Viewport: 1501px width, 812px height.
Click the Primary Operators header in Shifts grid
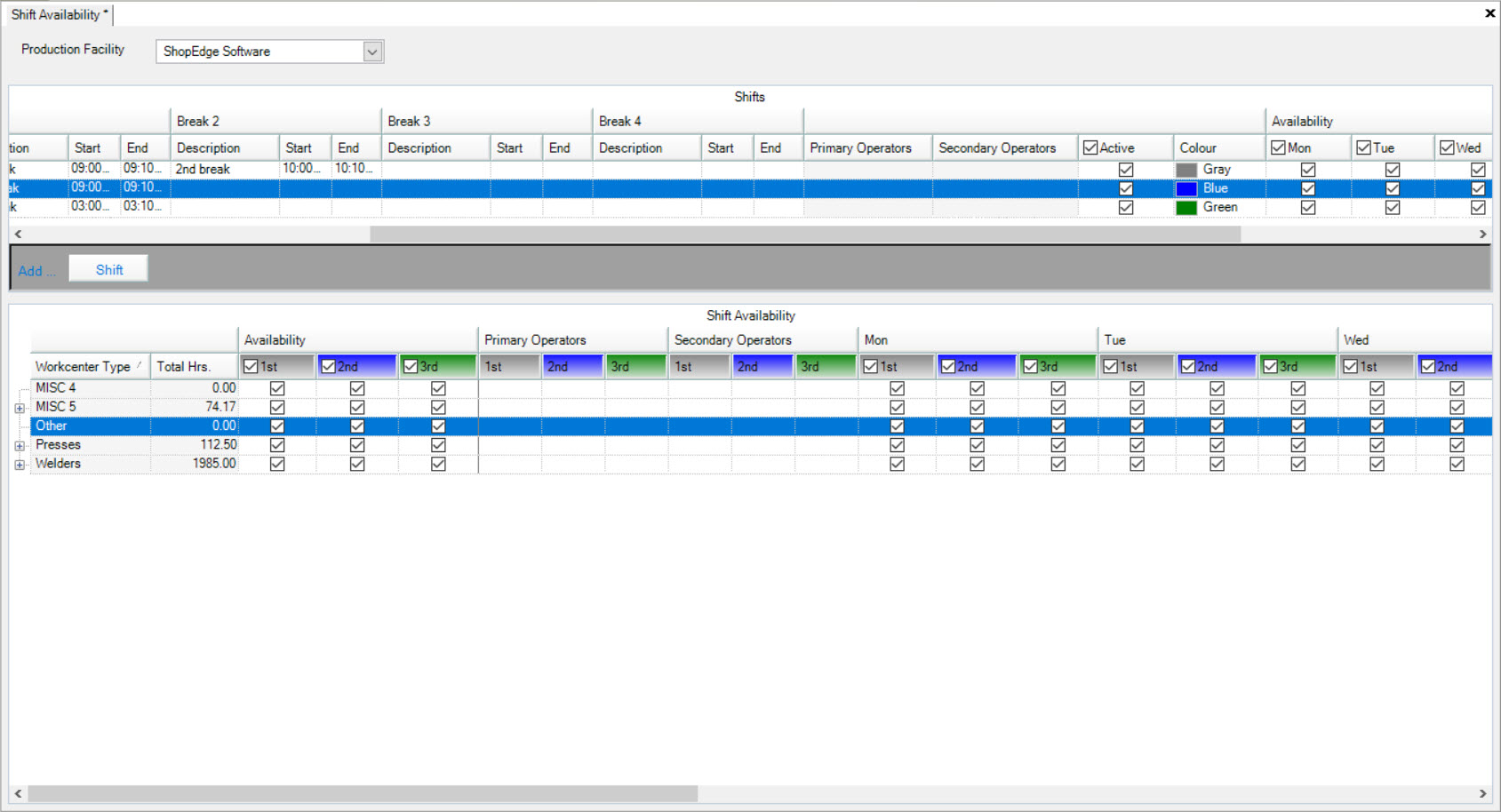pos(868,147)
